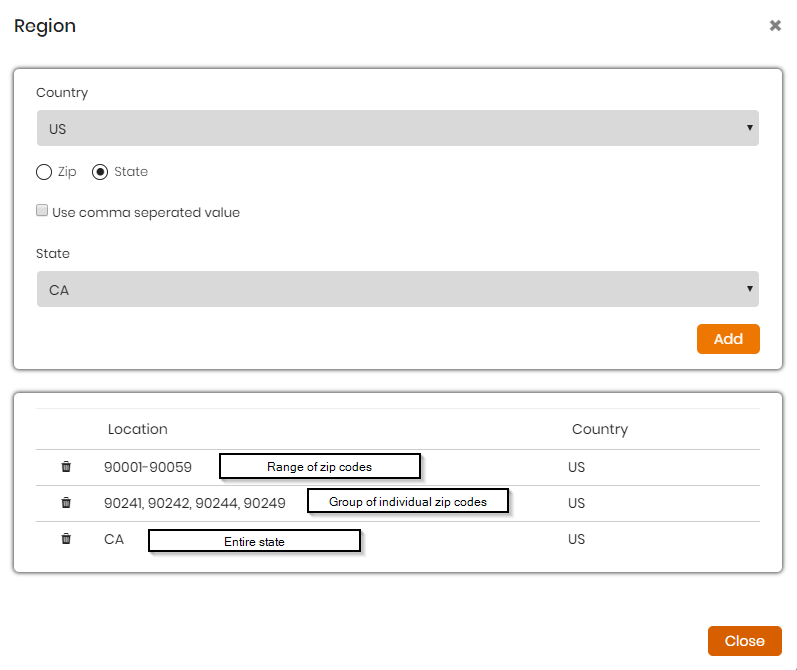Image resolution: width=797 pixels, height=670 pixels.
Task: Click the Location column header
Action: coord(138,429)
